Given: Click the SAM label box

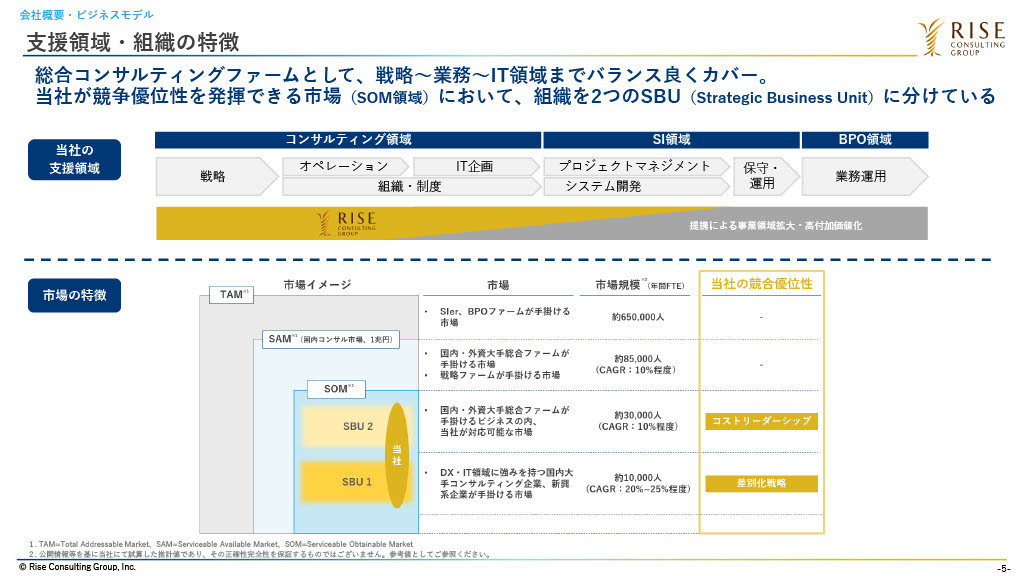Looking at the screenshot, I should (x=330, y=340).
